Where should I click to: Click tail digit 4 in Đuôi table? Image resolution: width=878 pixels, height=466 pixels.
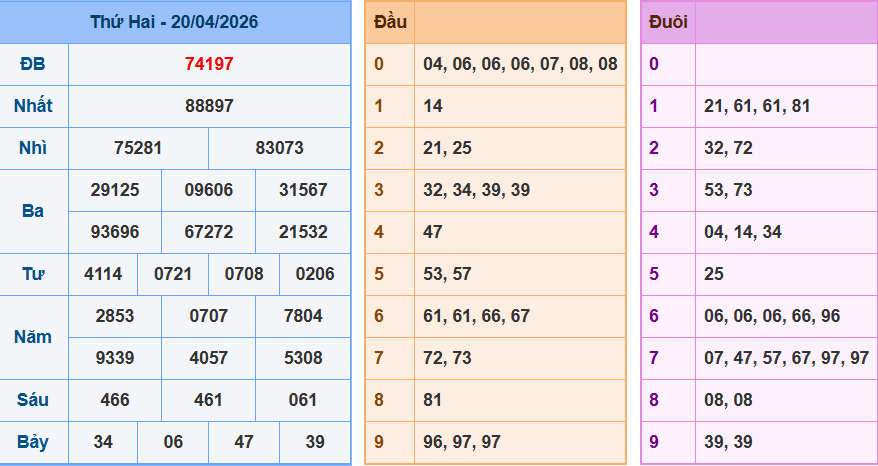654,232
